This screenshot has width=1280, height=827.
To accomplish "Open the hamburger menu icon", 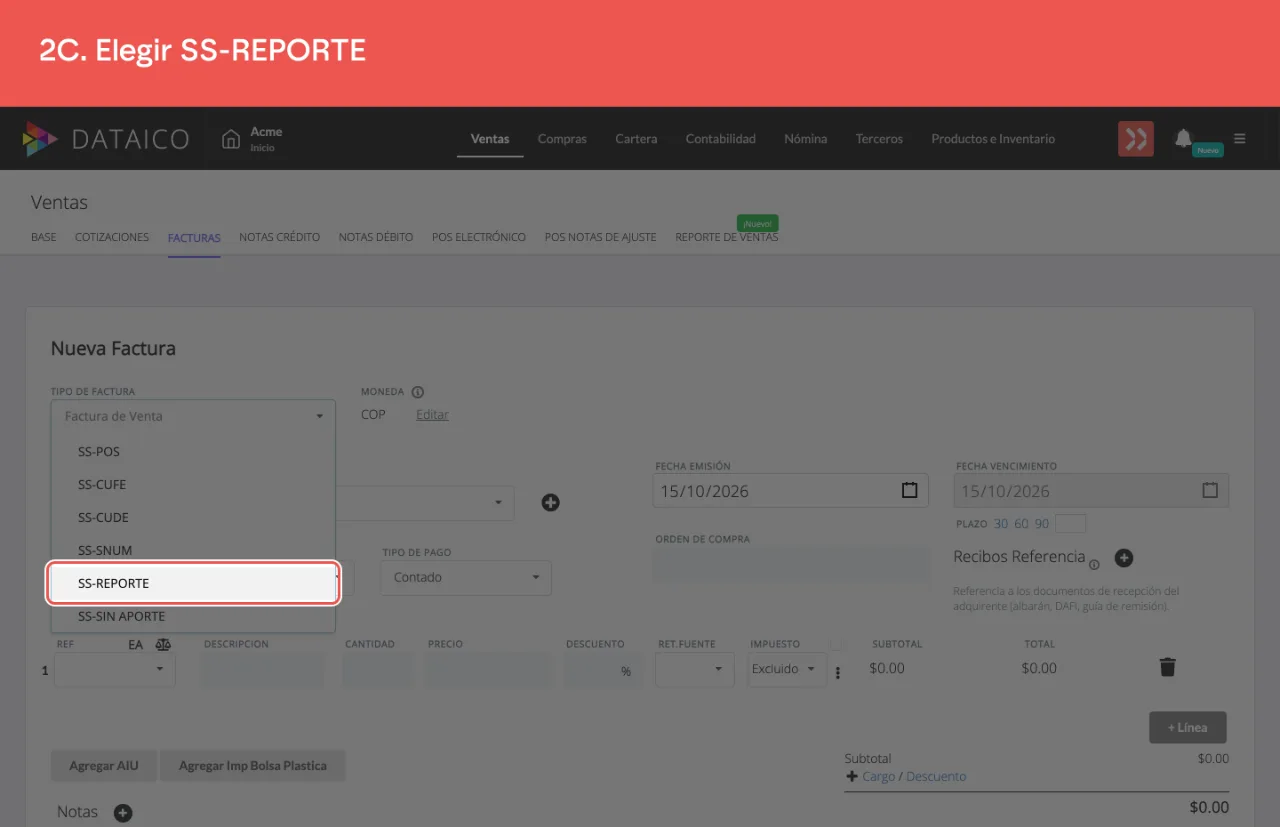I will (1240, 139).
